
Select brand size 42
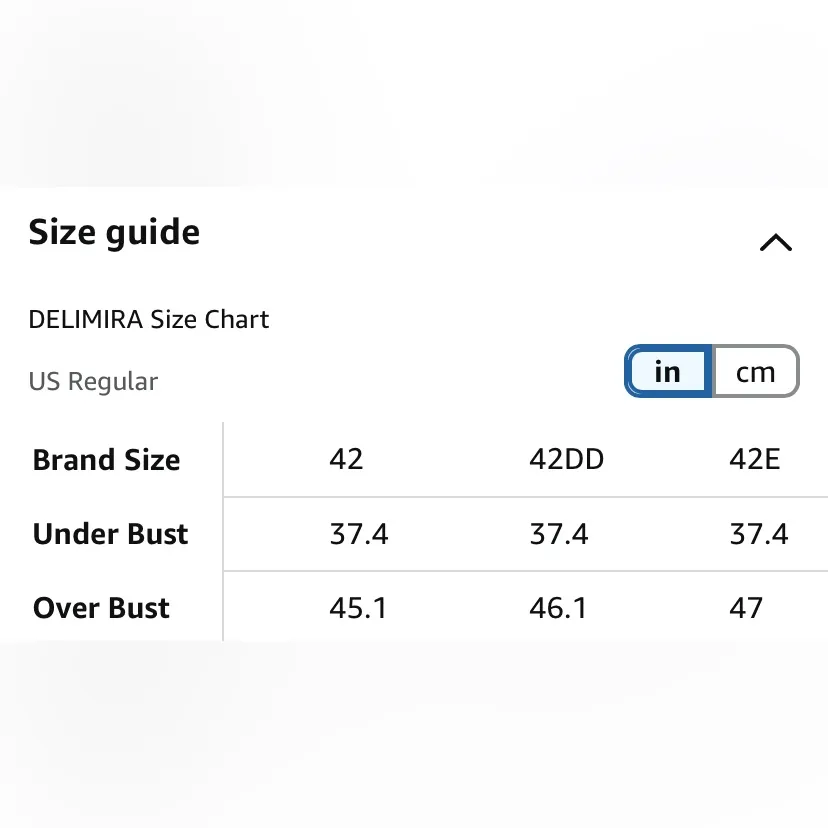click(346, 459)
